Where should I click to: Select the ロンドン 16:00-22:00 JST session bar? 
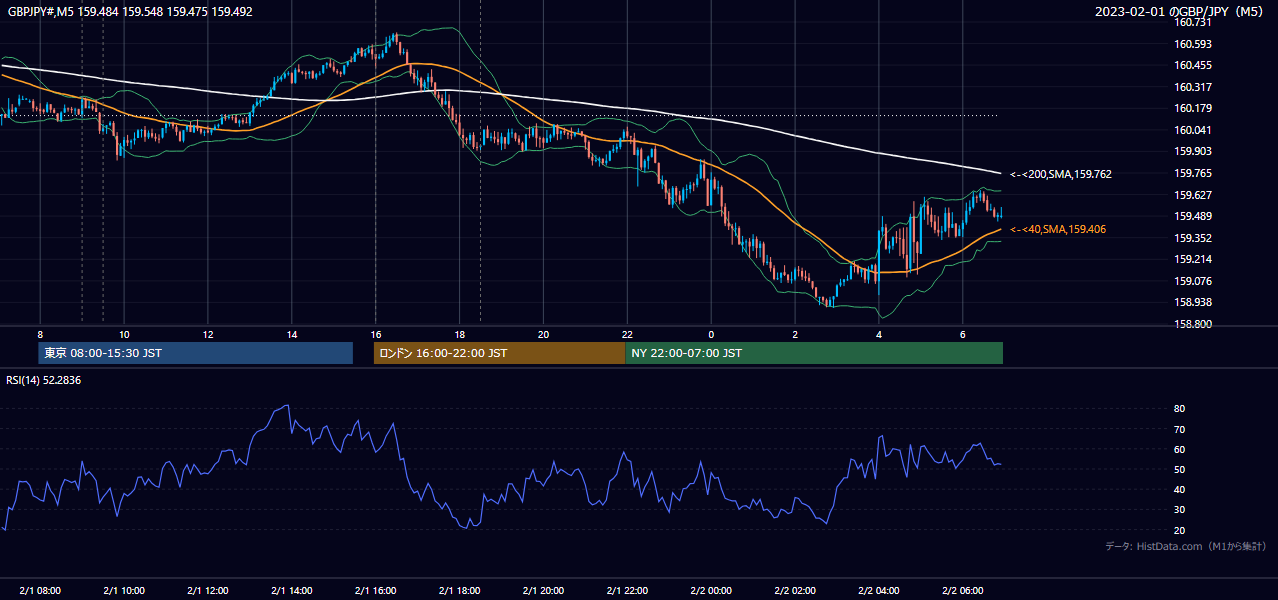(x=499, y=353)
